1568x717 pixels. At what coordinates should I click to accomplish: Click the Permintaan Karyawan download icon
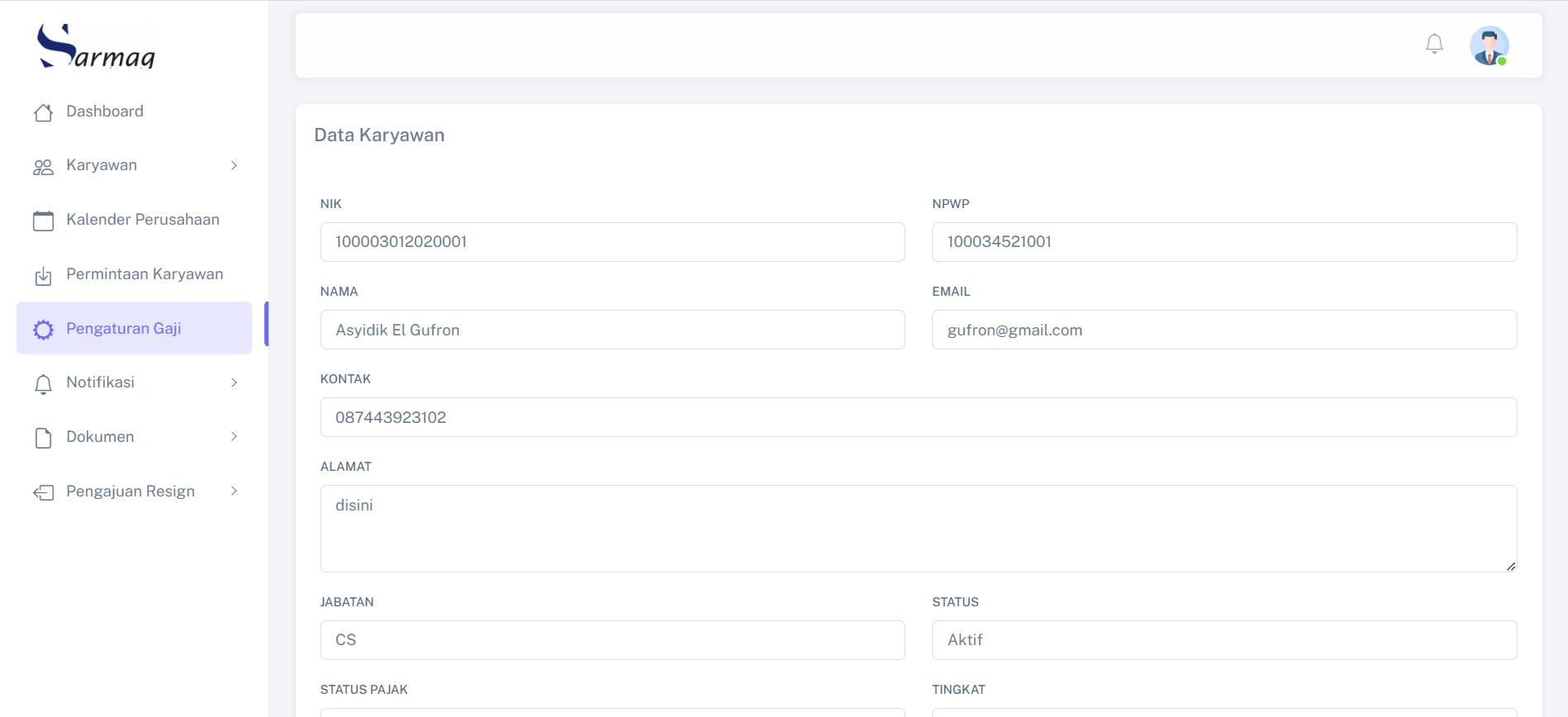coord(44,276)
